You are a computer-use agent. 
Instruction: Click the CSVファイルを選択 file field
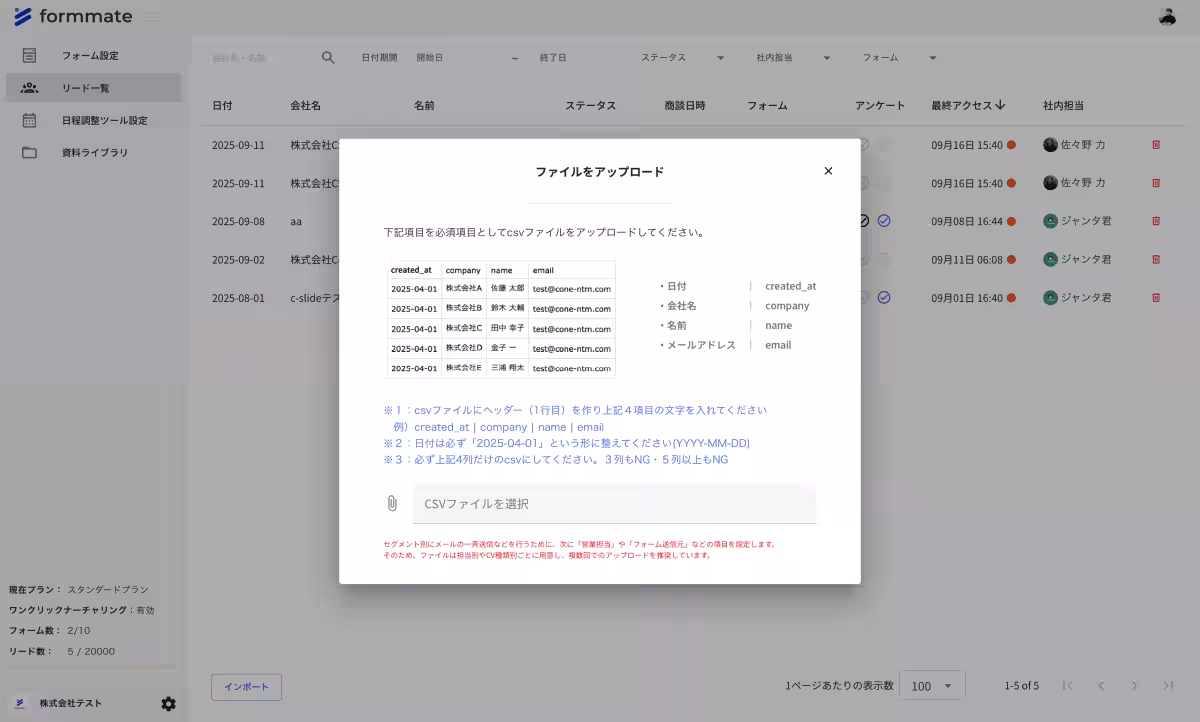click(x=614, y=503)
